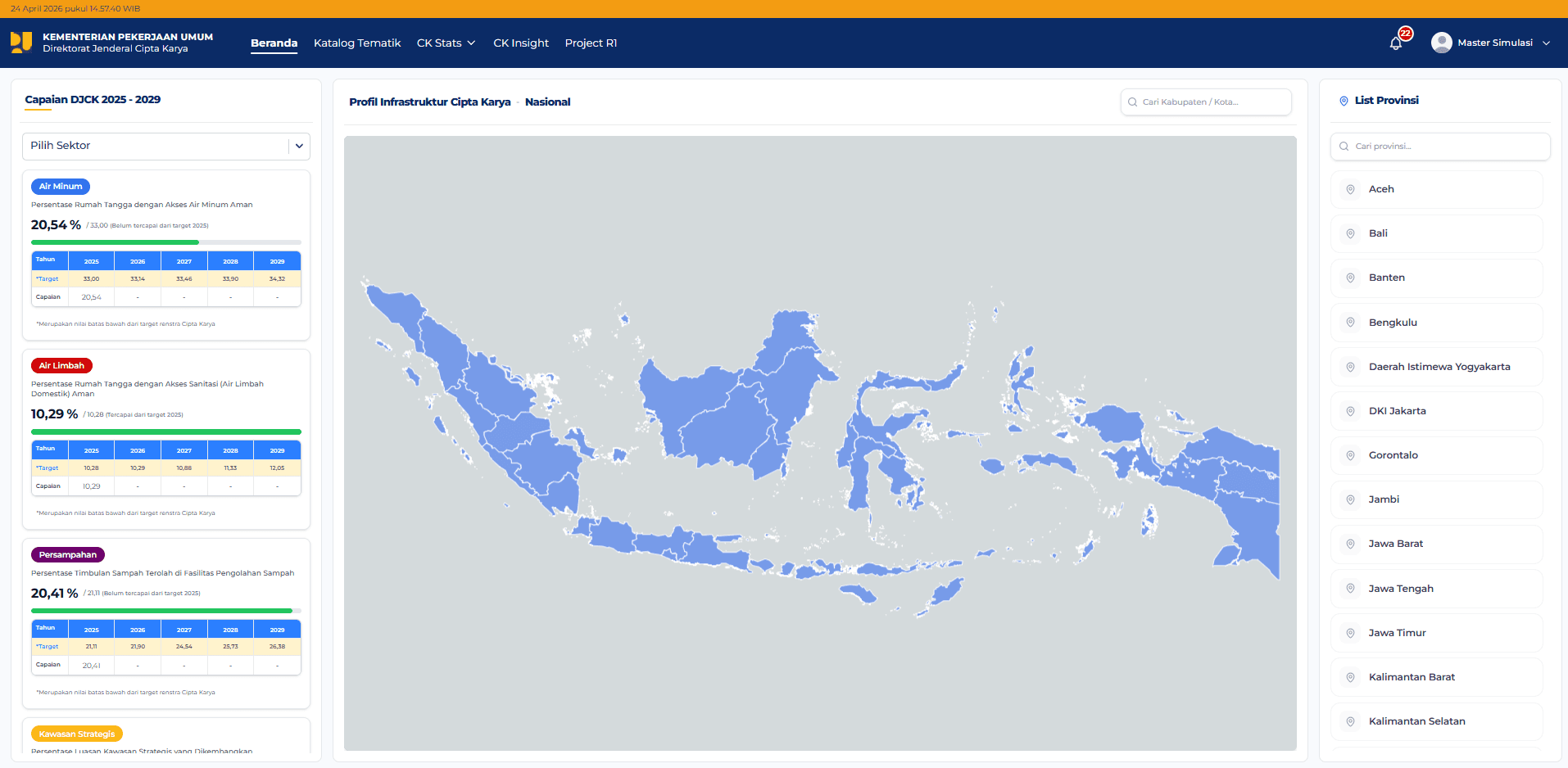Click the Kementerian Pekerjaan Umum logo
Viewport: 1568px width, 768px height.
(21, 43)
